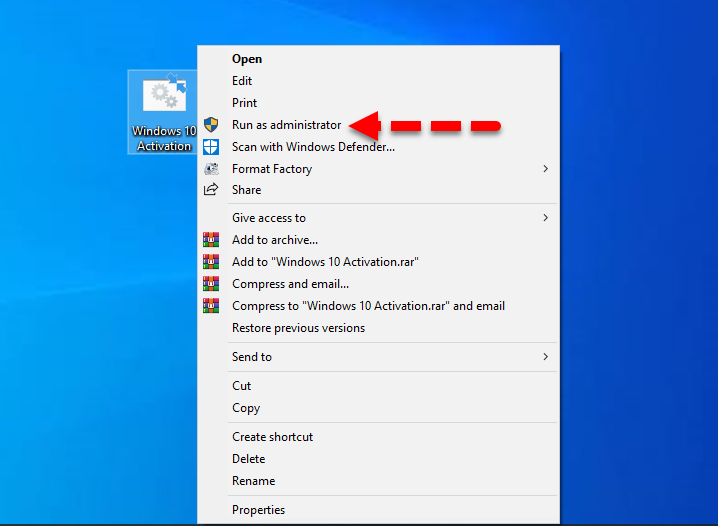This screenshot has height=526, width=718.
Task: Click the Format Factory icon in menu
Action: click(211, 169)
